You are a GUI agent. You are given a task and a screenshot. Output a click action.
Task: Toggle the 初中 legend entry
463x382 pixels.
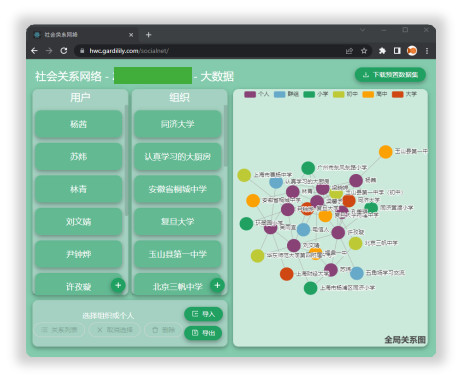coord(345,94)
